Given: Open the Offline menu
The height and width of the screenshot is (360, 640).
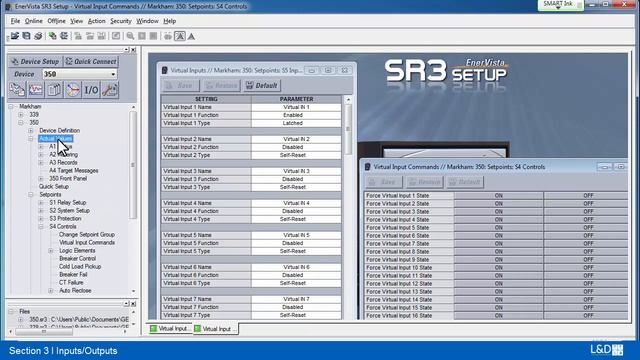Looking at the screenshot, I should click(56, 21).
